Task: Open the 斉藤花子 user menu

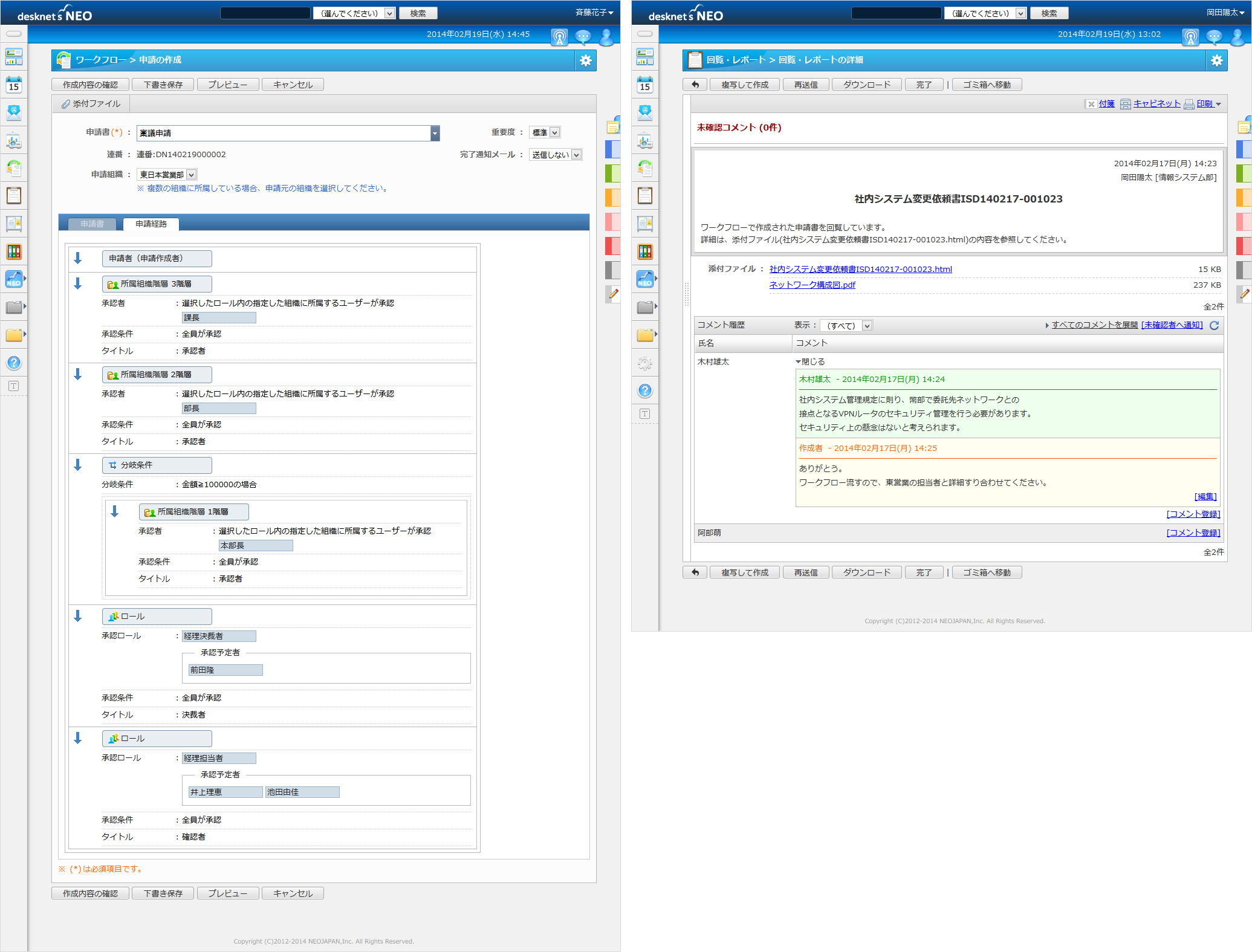Action: [x=594, y=12]
